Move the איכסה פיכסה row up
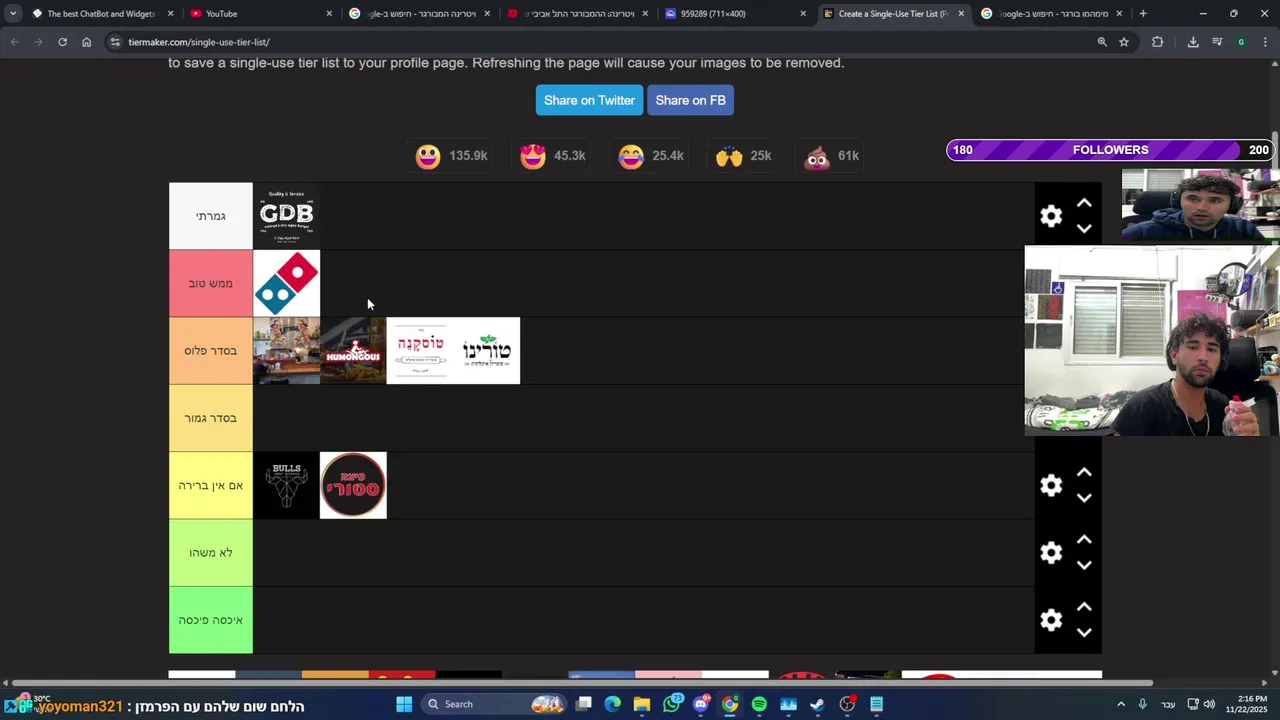Screen dimensions: 1280x720 [1084, 607]
